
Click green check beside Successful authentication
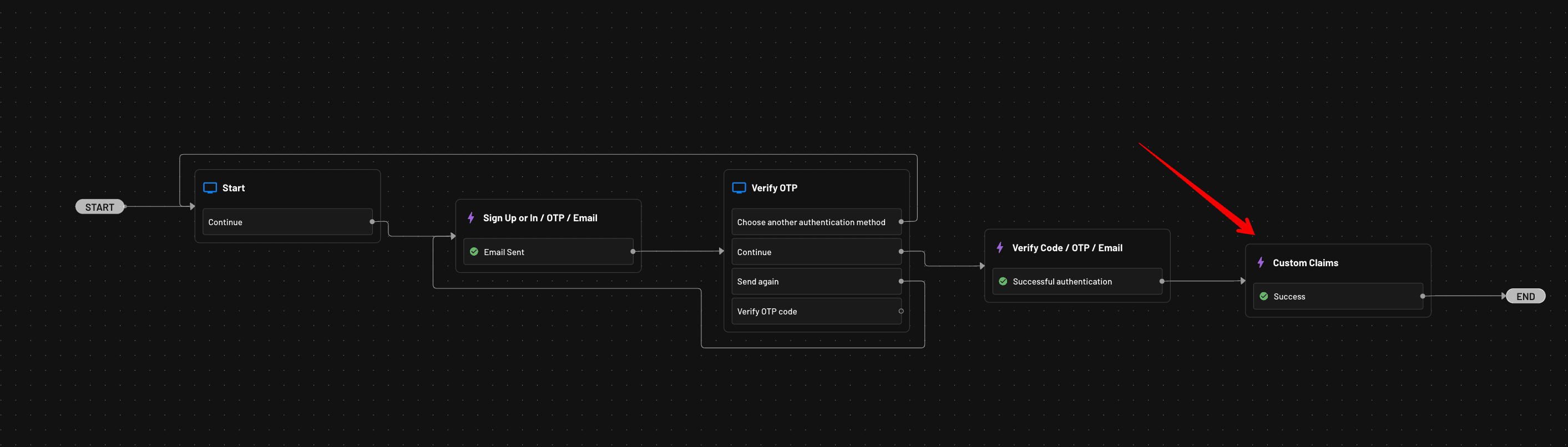1003,282
